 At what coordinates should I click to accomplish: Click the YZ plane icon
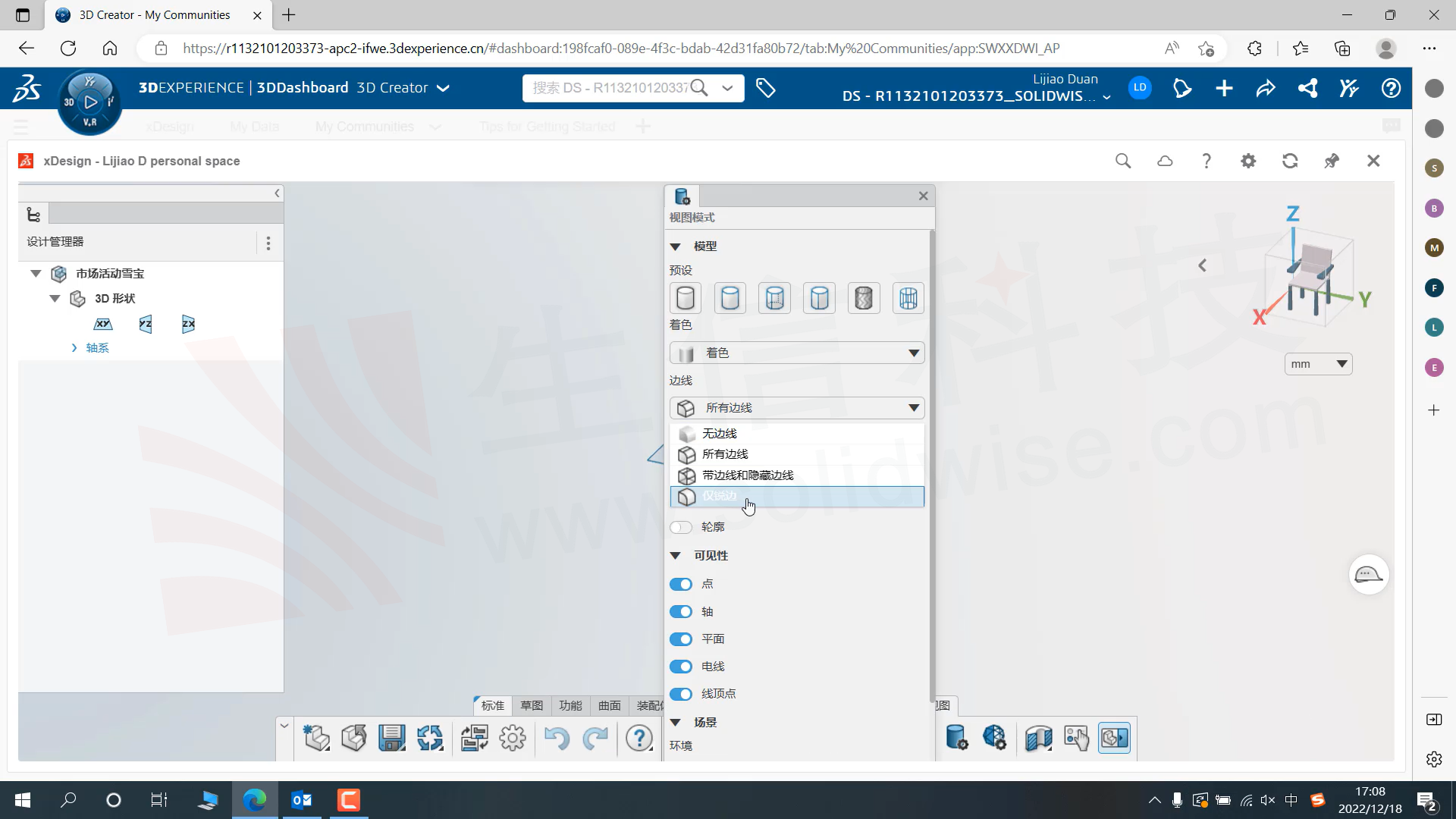tap(146, 324)
